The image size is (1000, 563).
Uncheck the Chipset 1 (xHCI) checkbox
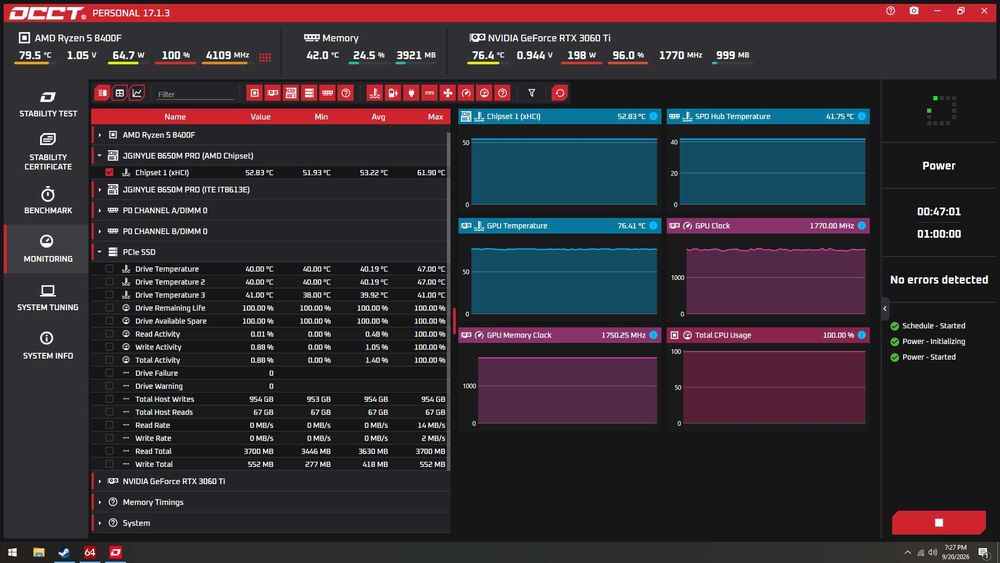(x=109, y=172)
